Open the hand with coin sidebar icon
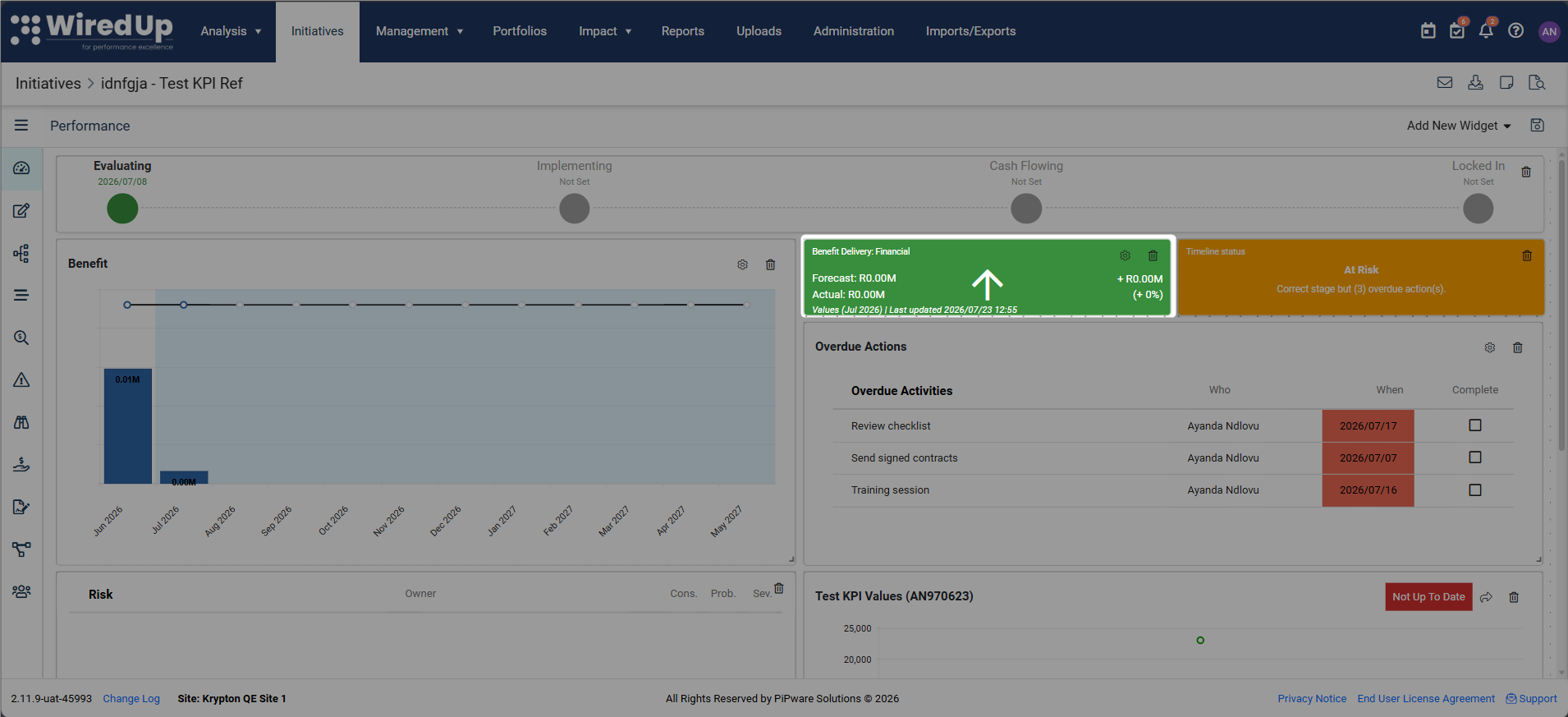1568x717 pixels. 21,464
